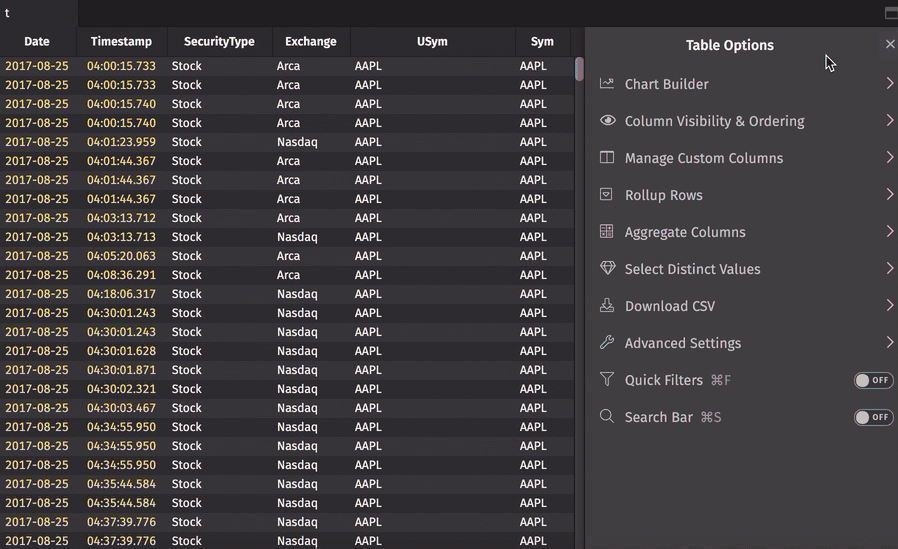Expand the Advanced Settings chevron arrow
Viewport: 898px width, 549px height.
point(889,343)
